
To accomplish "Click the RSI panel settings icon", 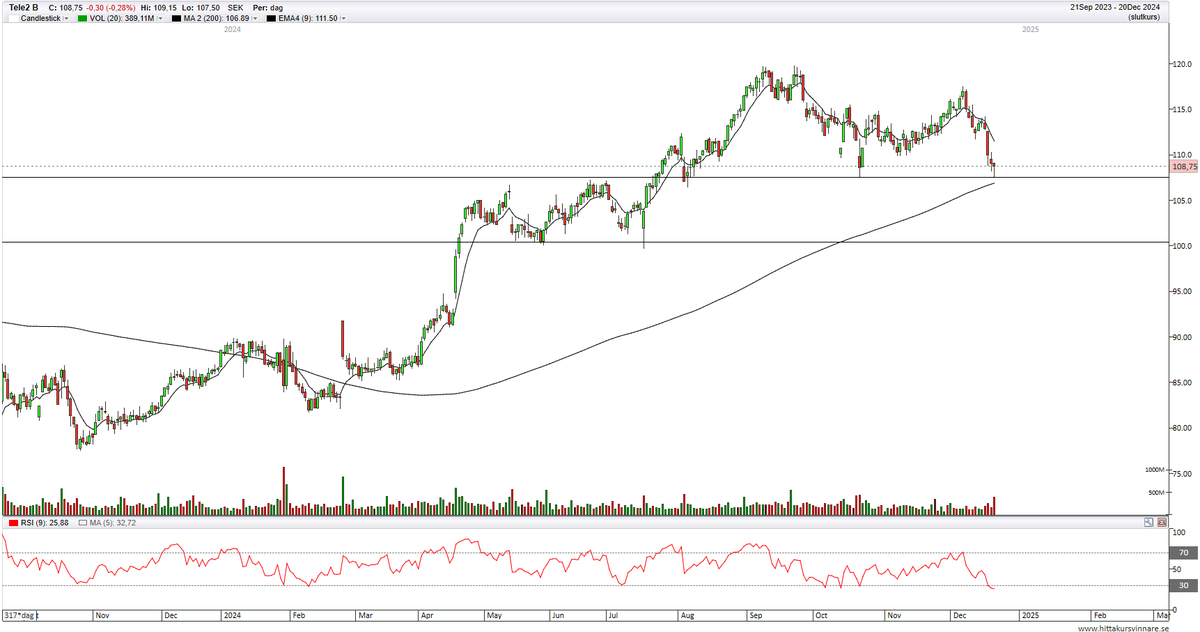I will tap(1162, 522).
